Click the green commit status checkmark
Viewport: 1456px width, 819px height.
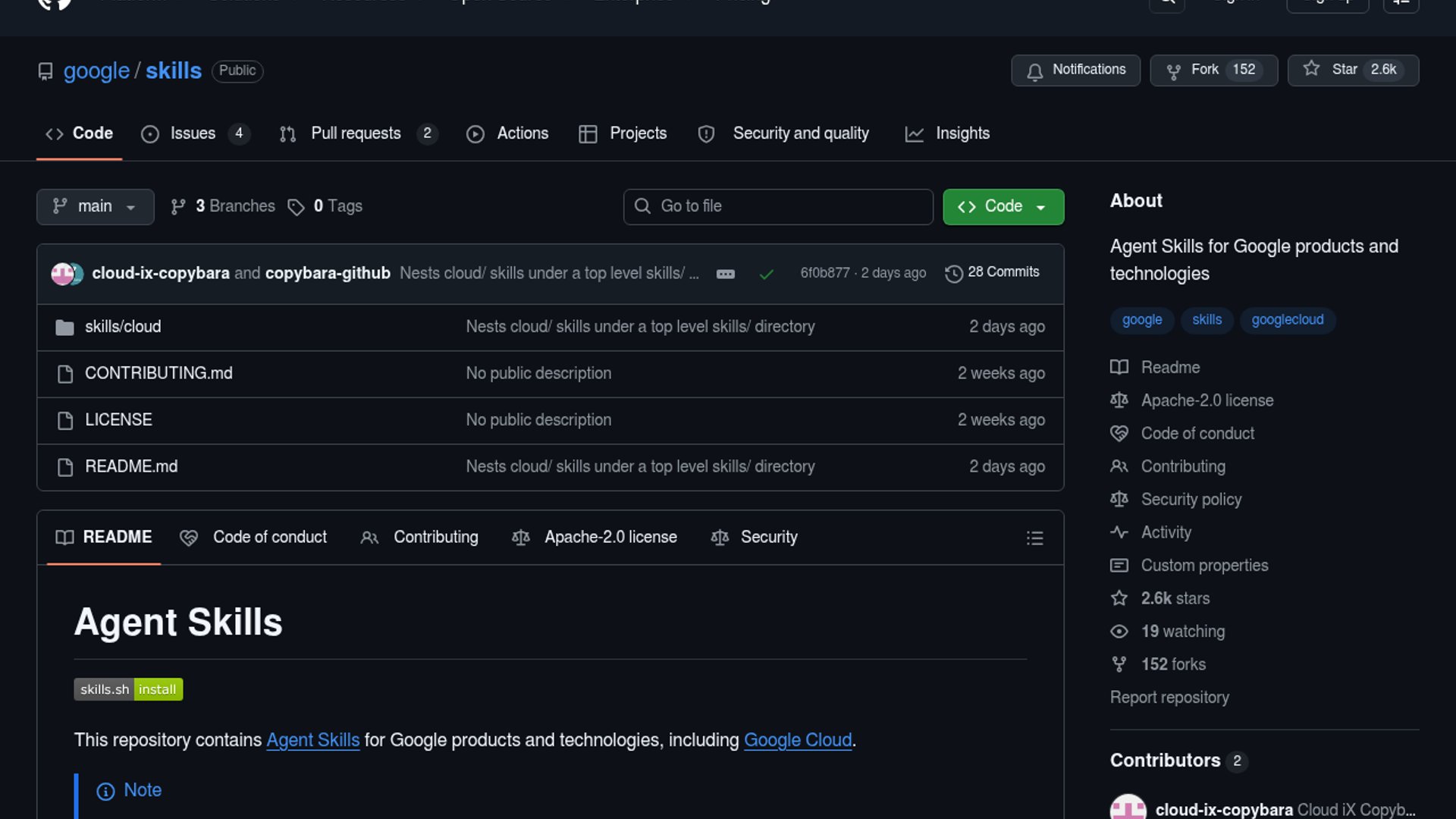766,274
